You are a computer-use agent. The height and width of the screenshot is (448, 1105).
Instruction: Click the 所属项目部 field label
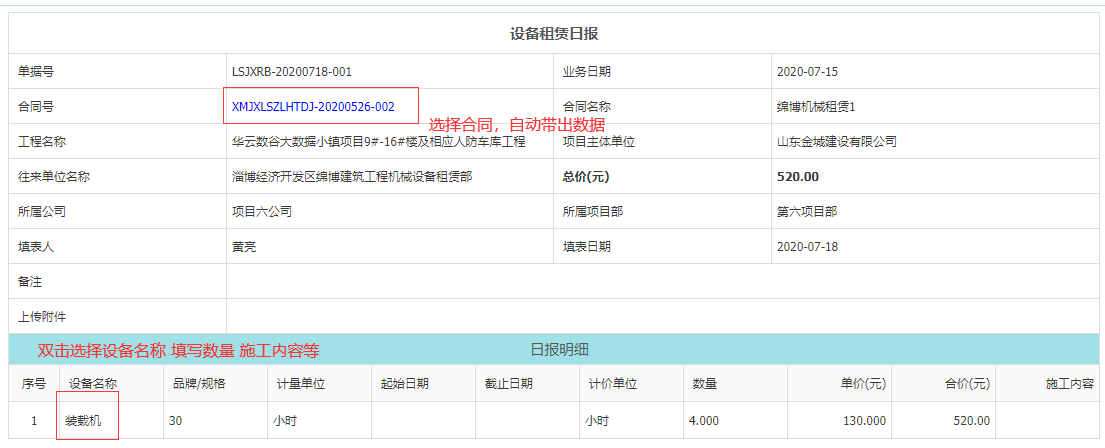click(593, 211)
